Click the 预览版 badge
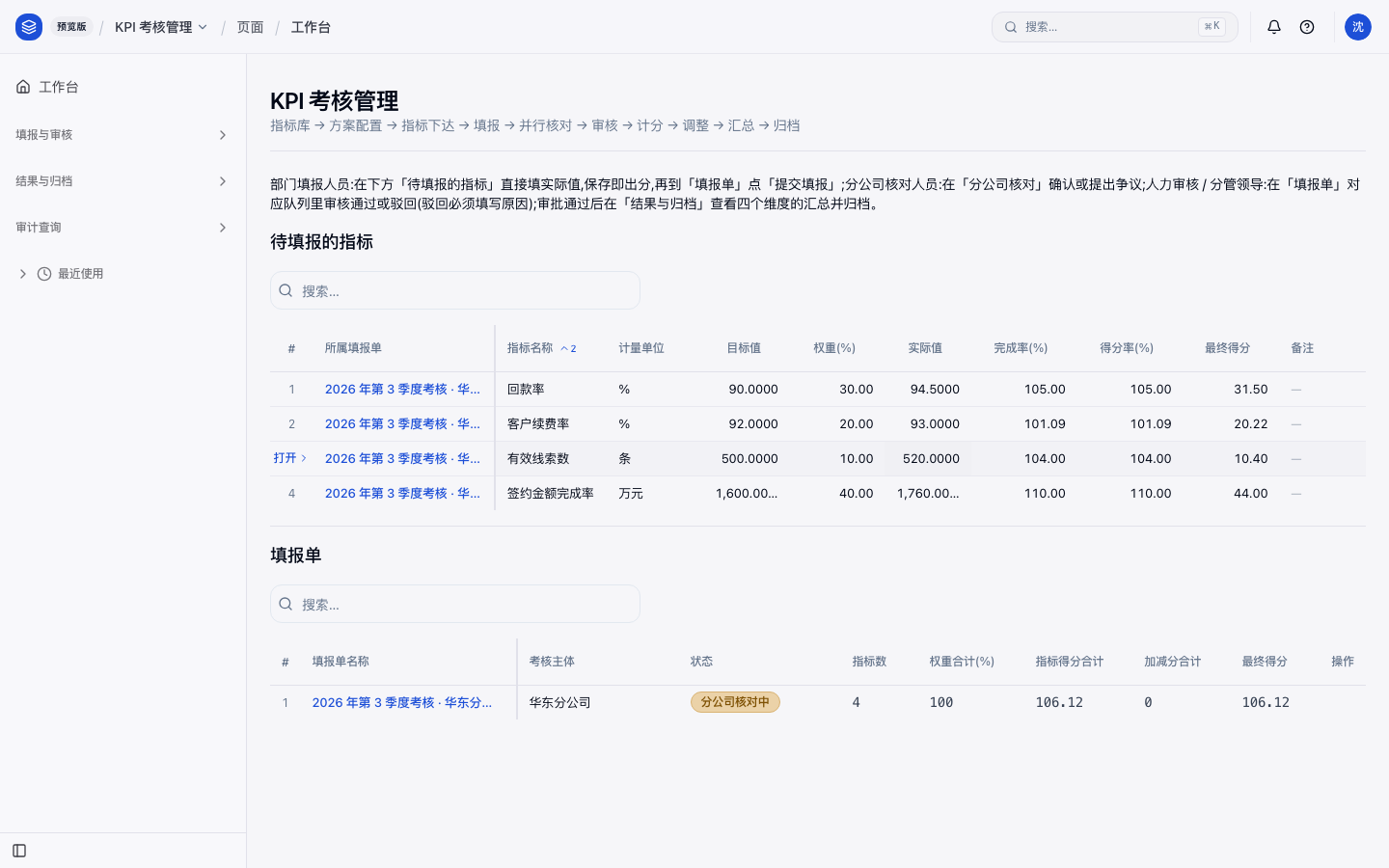Image resolution: width=1389 pixels, height=868 pixels. [71, 27]
